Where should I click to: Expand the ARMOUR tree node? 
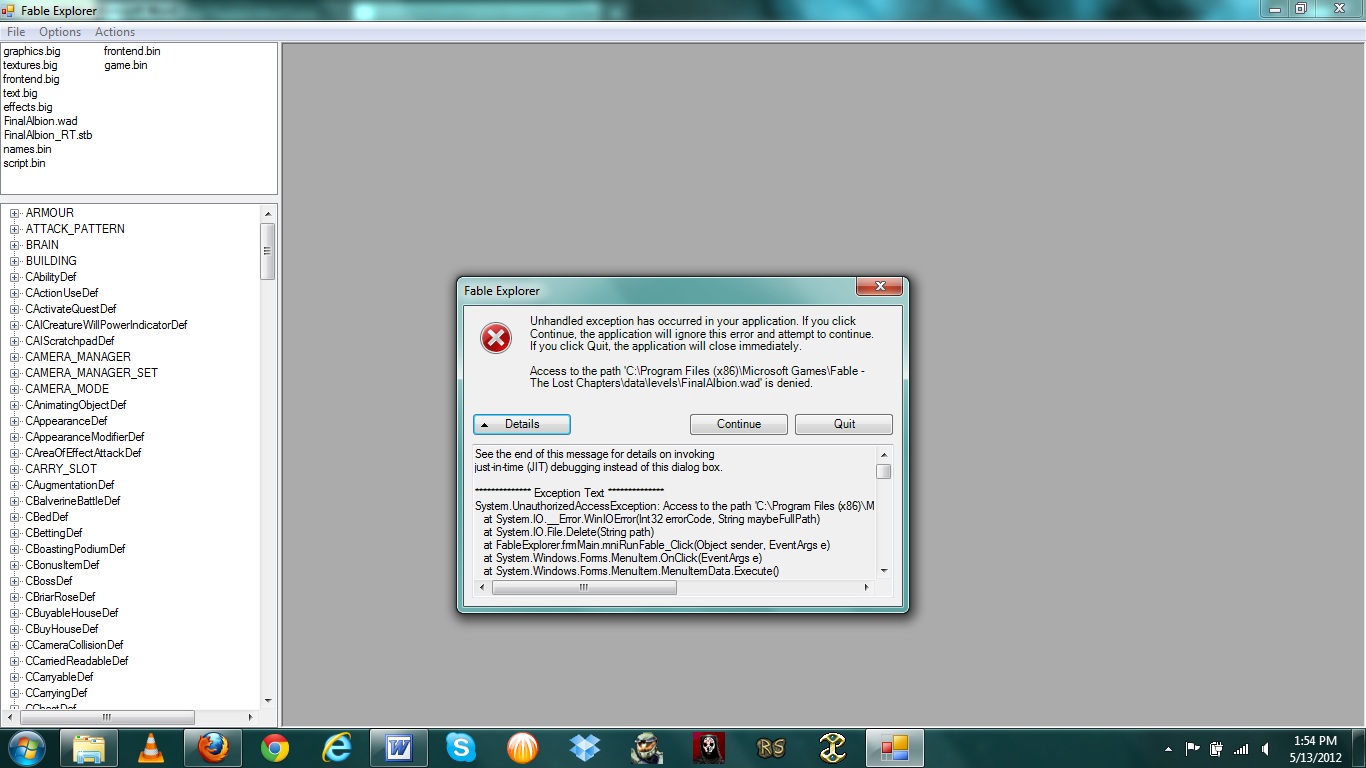pyautogui.click(x=15, y=213)
